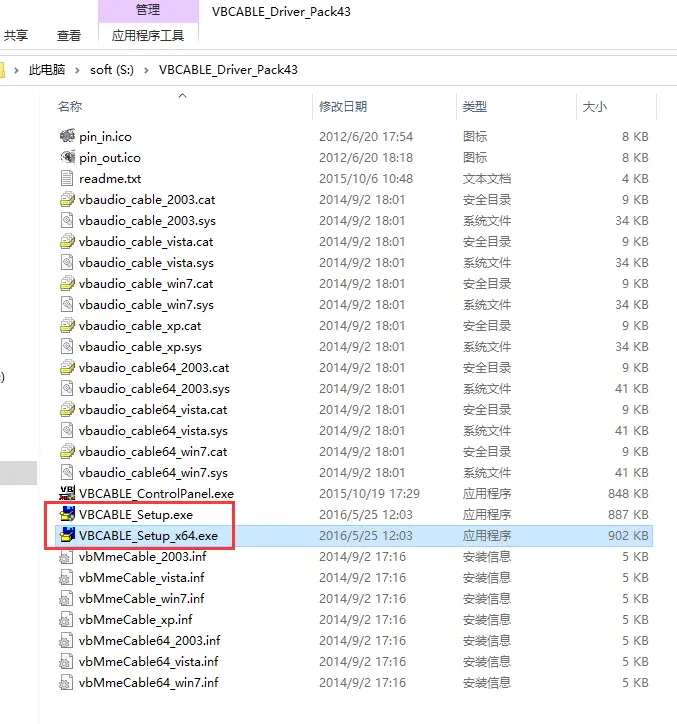This screenshot has width=677, height=724.
Task: Click the vbaudio_cable64_vista.cat catalog icon
Action: pyautogui.click(x=67, y=410)
